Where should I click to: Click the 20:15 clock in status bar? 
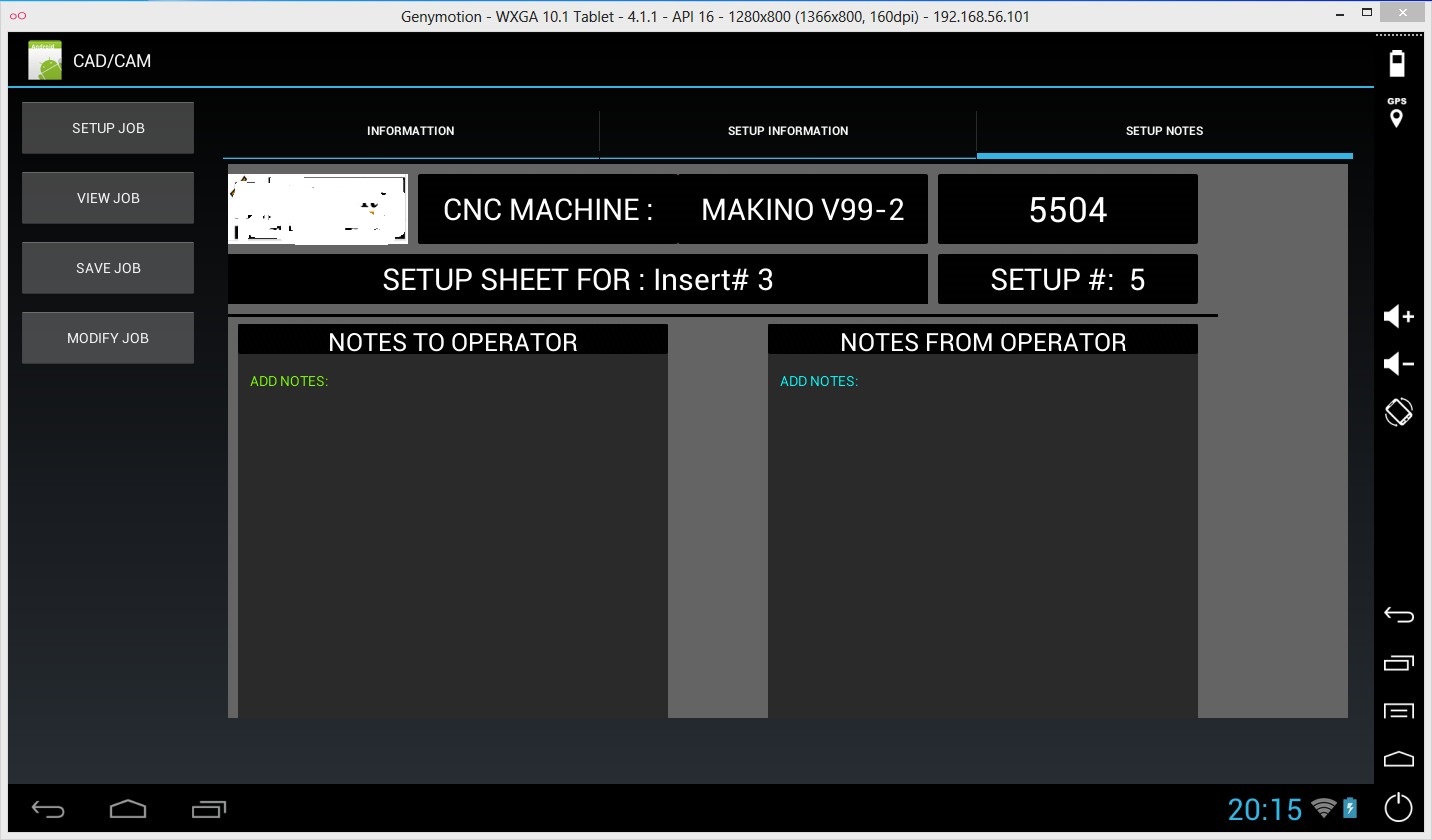[1265, 809]
